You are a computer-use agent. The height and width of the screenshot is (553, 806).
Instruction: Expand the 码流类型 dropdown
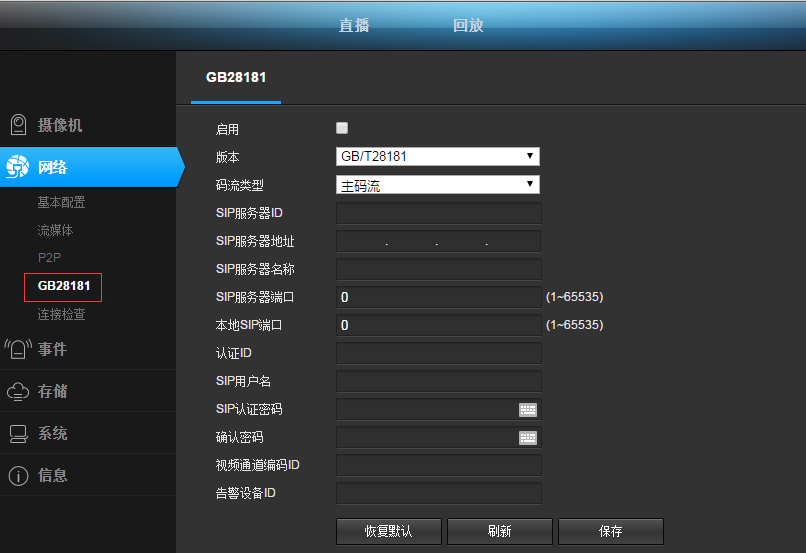click(x=437, y=185)
